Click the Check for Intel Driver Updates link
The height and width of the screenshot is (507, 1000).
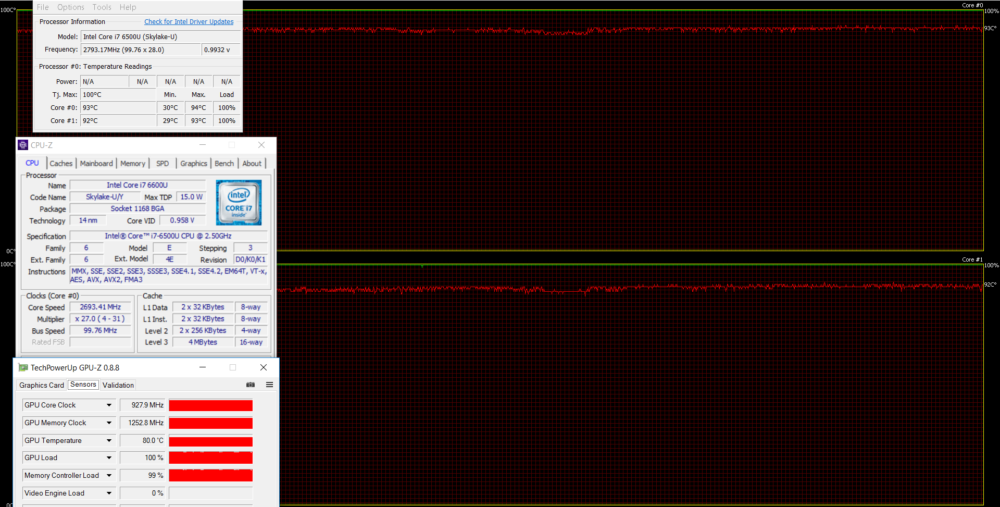point(189,22)
